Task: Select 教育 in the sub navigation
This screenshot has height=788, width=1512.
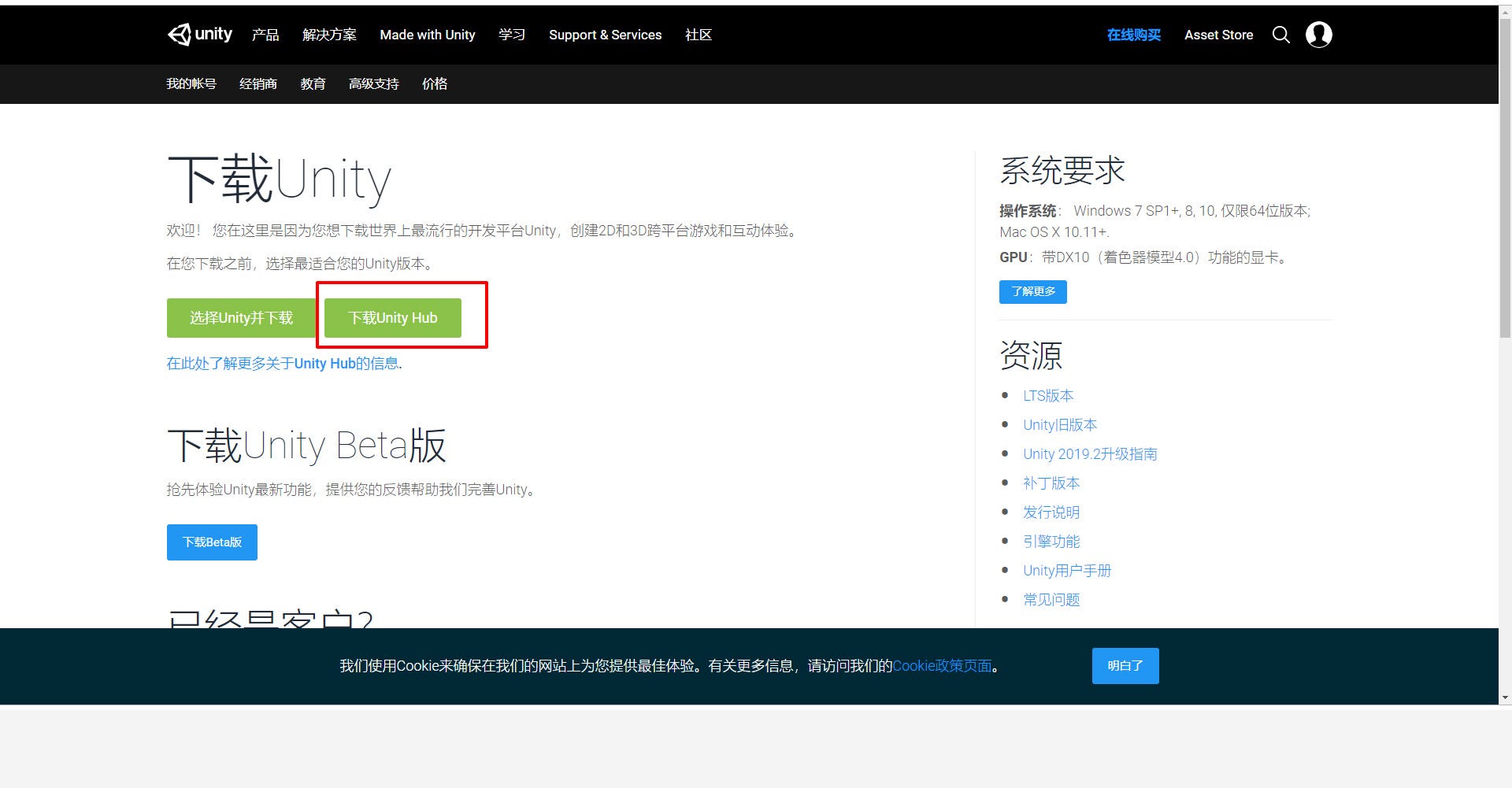Action: 313,83
